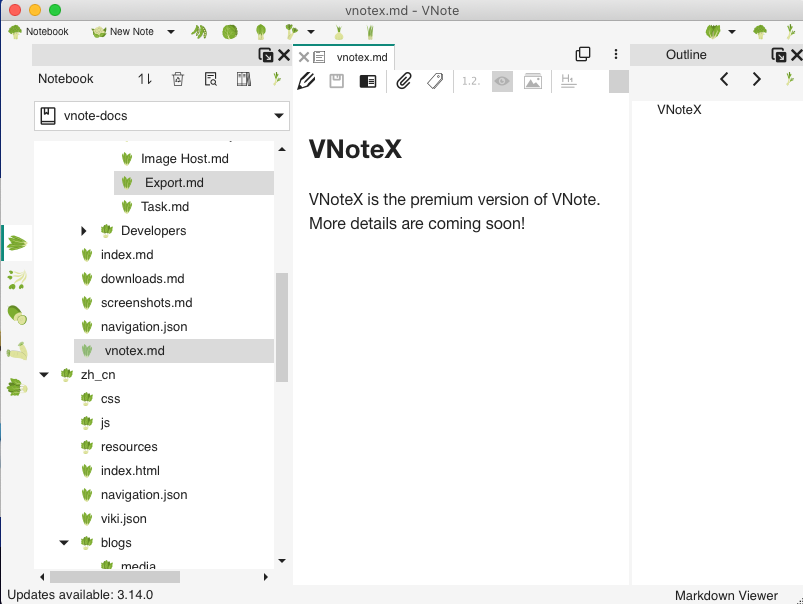803x604 pixels.
Task: Toggle section number display with 1.2. button
Action: [x=470, y=81]
